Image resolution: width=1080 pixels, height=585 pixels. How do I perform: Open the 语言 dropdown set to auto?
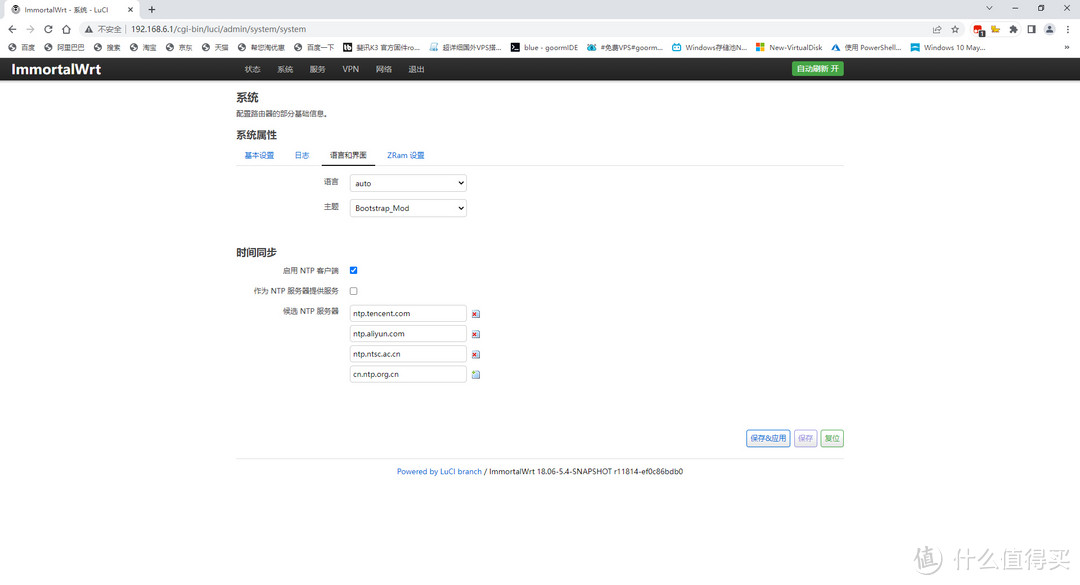click(x=408, y=183)
